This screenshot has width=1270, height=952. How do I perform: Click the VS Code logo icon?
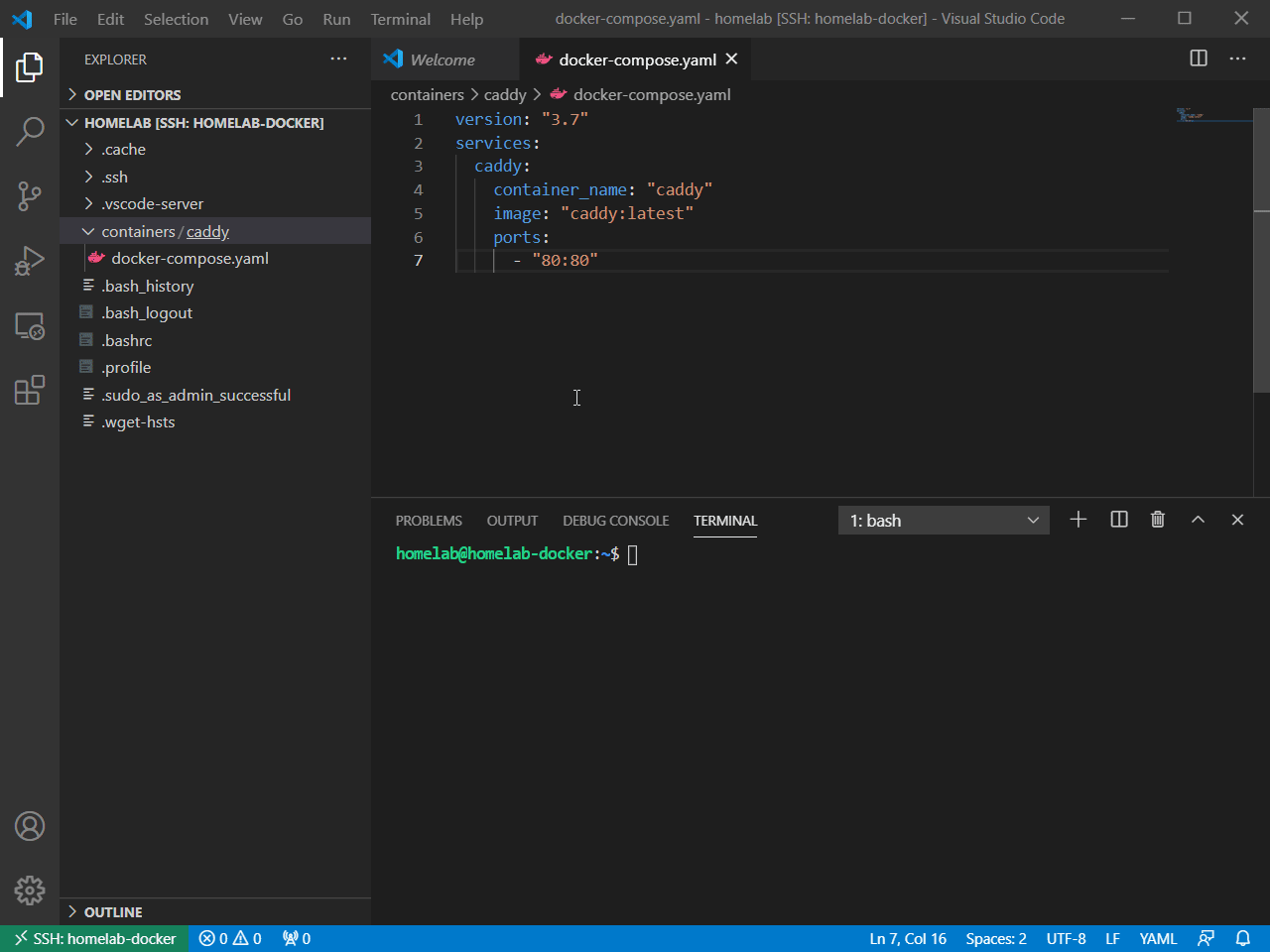22,19
